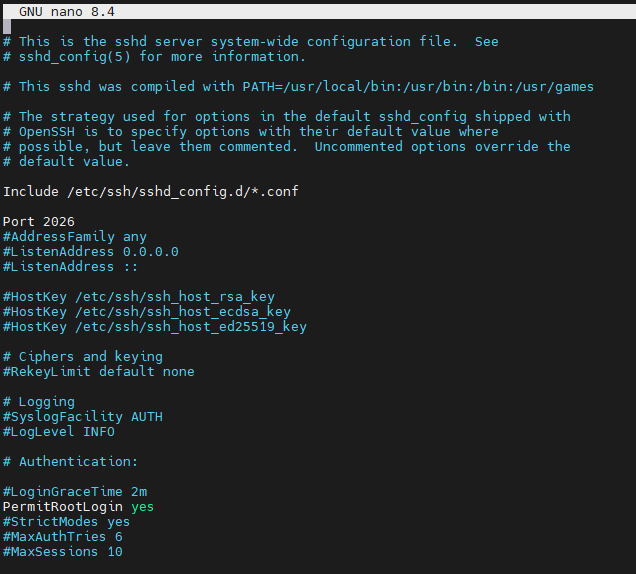636x574 pixels.
Task: Click the line '# possible, but leave them commented.'
Action: 287,147
